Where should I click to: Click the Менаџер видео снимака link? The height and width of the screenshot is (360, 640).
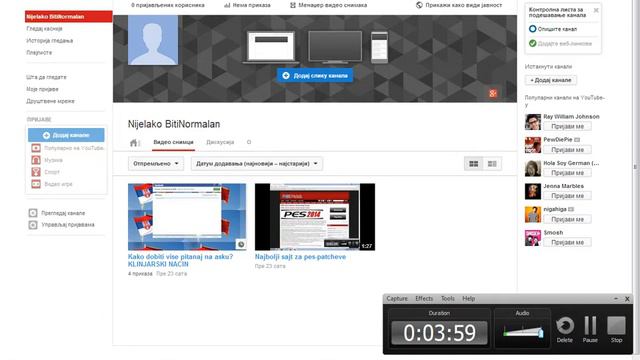click(333, 5)
